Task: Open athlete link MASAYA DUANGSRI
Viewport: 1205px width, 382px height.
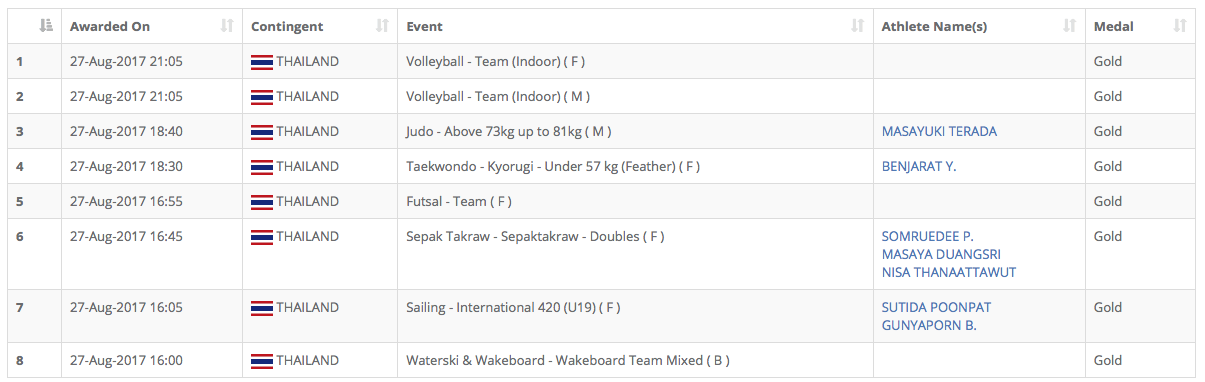Action: click(941, 254)
